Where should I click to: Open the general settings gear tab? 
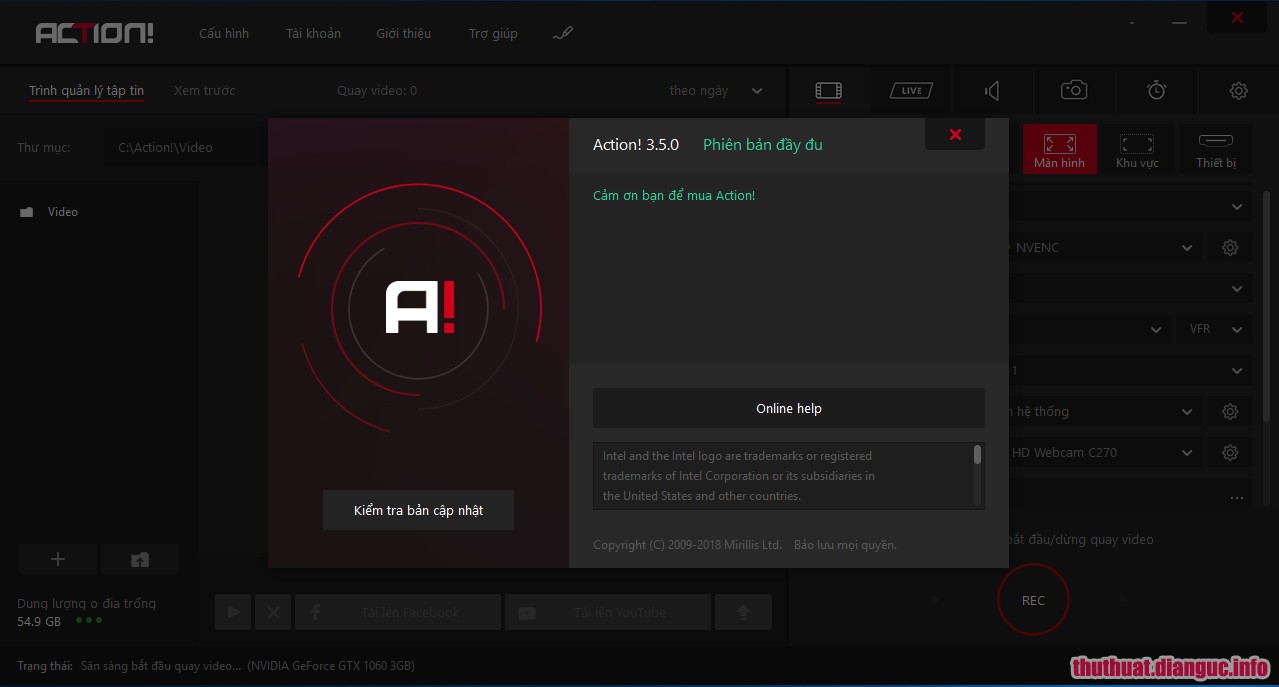(1238, 91)
